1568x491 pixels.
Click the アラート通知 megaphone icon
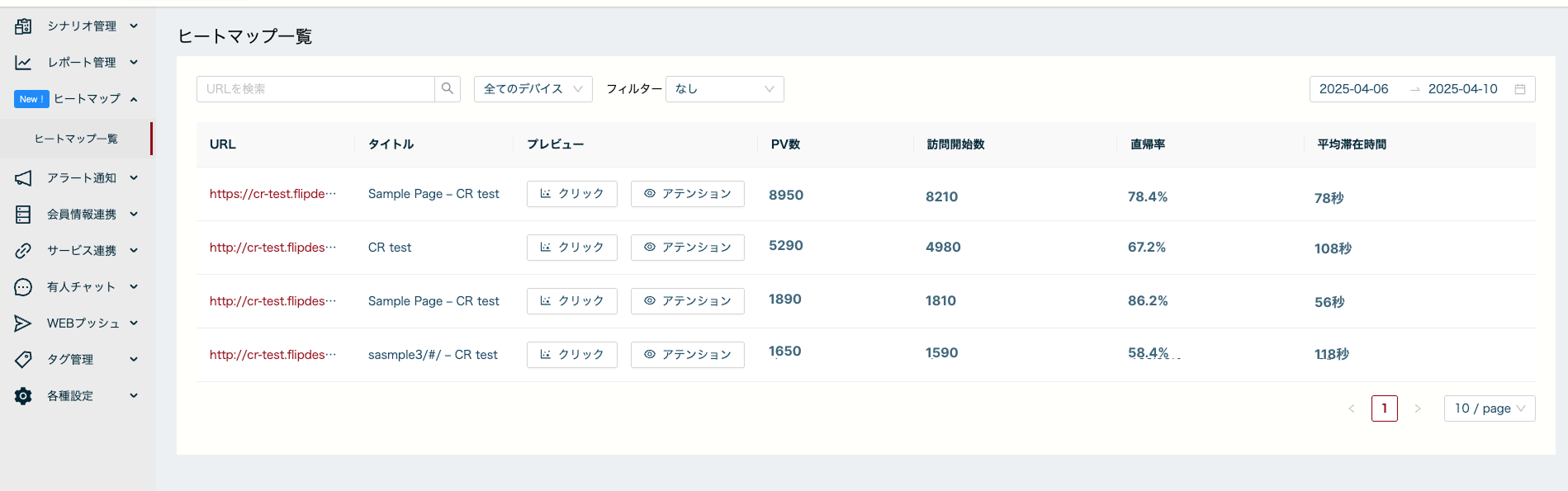click(23, 178)
